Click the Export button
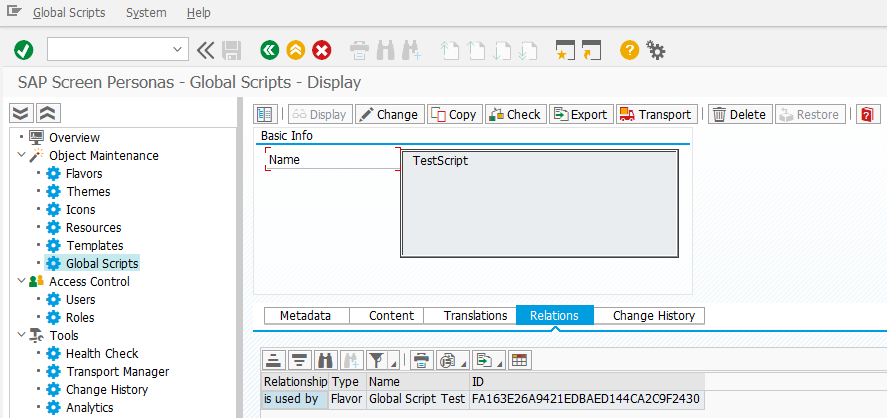Viewport: 887px width, 418px height. [x=582, y=114]
